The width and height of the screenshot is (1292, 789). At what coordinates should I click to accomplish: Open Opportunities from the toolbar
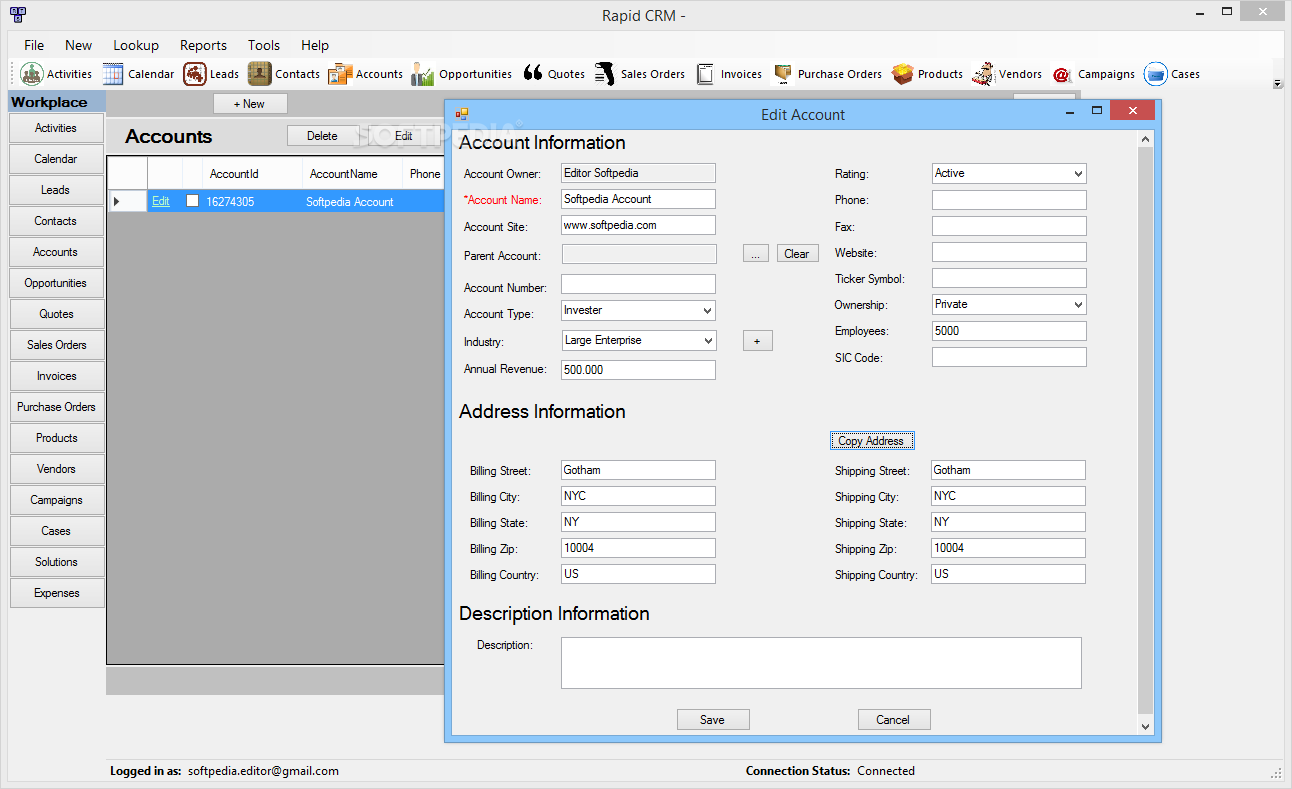click(462, 74)
